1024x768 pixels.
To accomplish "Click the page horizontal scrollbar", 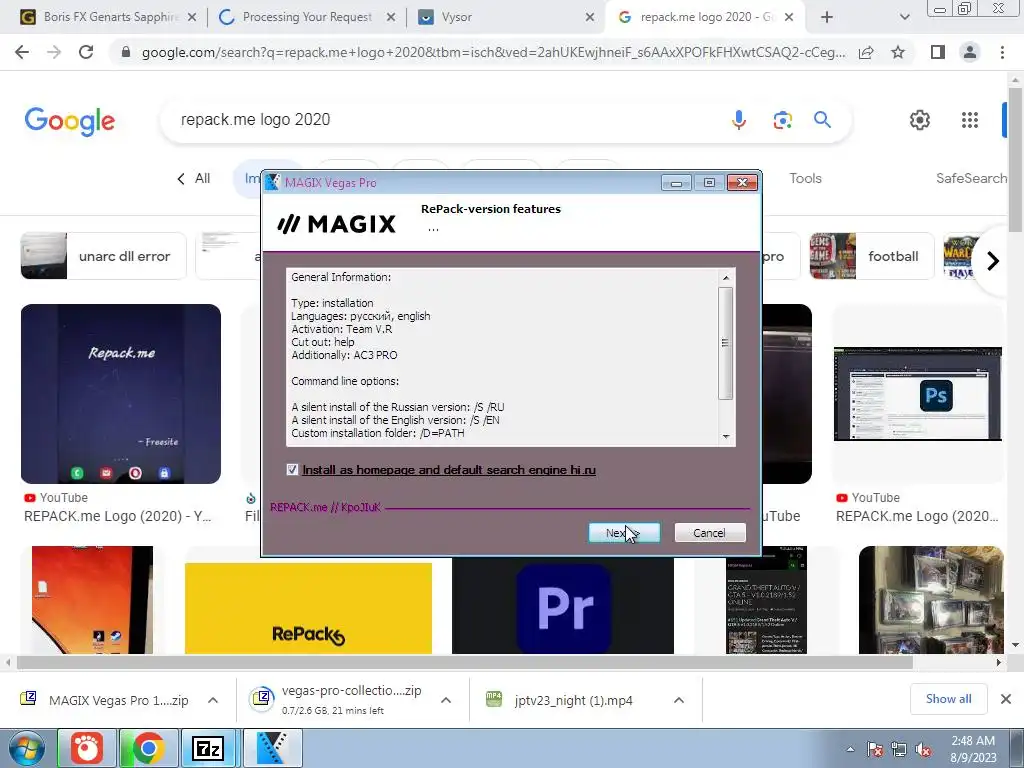I will coord(464,662).
